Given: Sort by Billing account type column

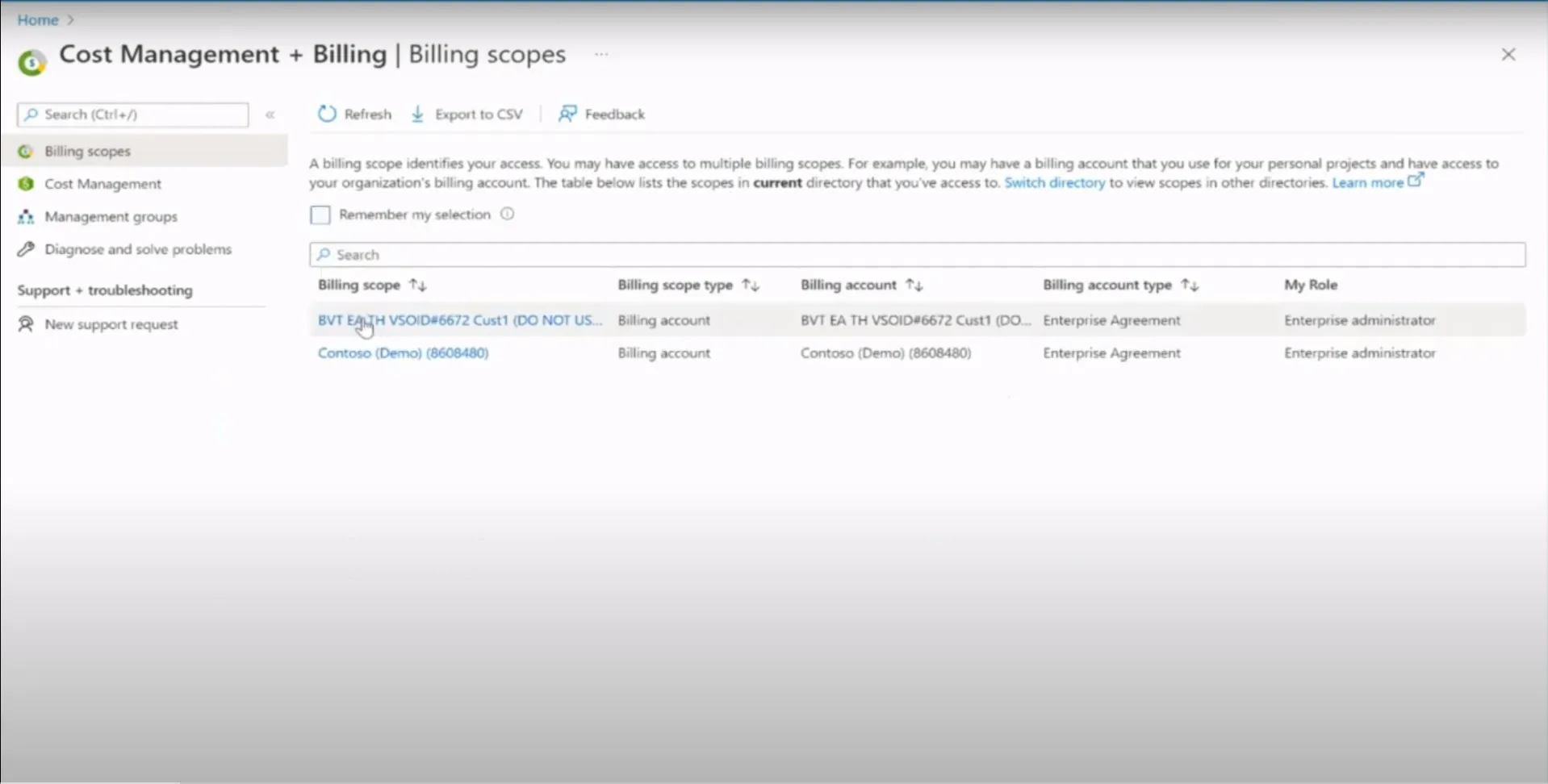Looking at the screenshot, I should coord(1120,285).
